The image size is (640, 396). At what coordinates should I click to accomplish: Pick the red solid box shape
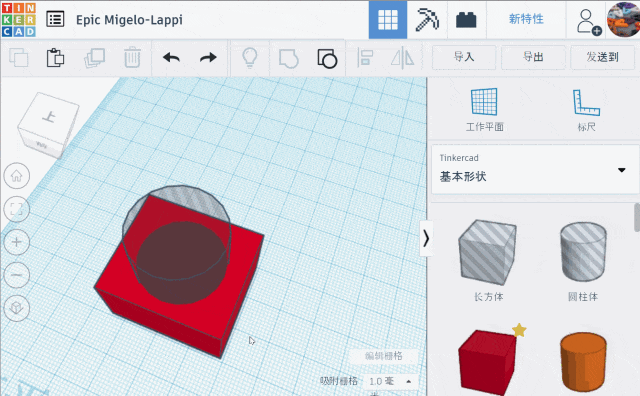[487, 363]
